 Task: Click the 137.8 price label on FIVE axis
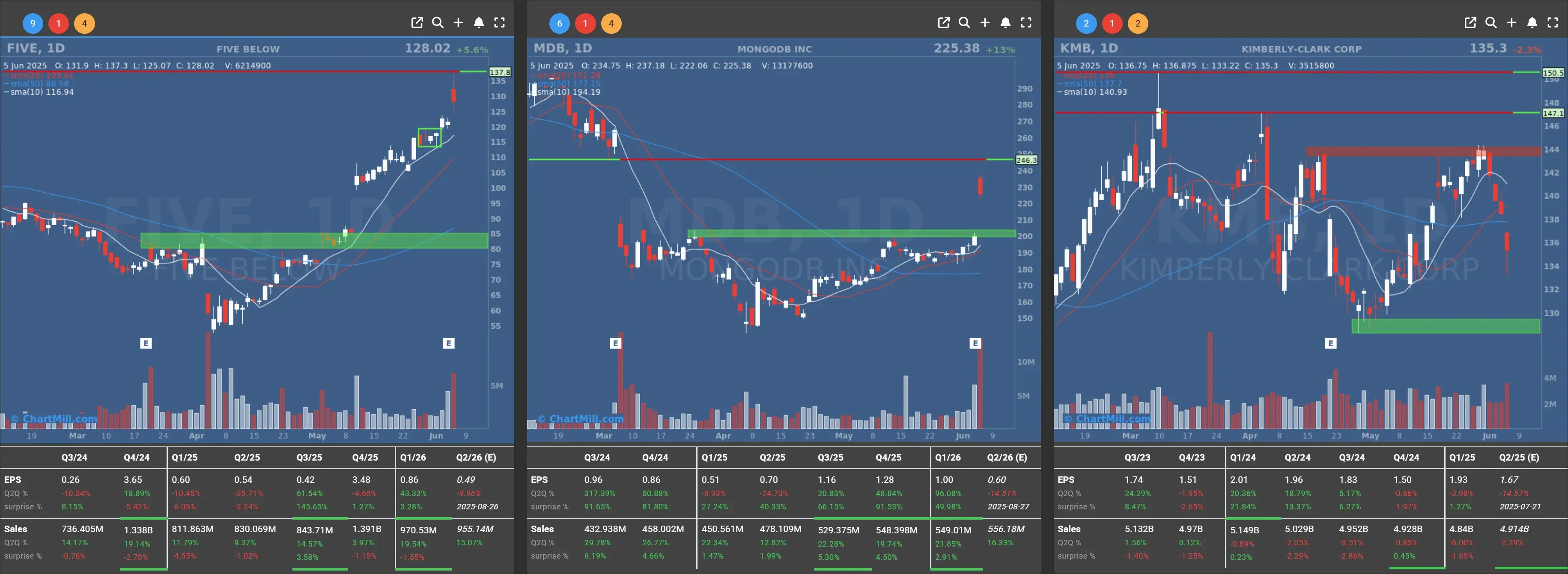(x=501, y=72)
